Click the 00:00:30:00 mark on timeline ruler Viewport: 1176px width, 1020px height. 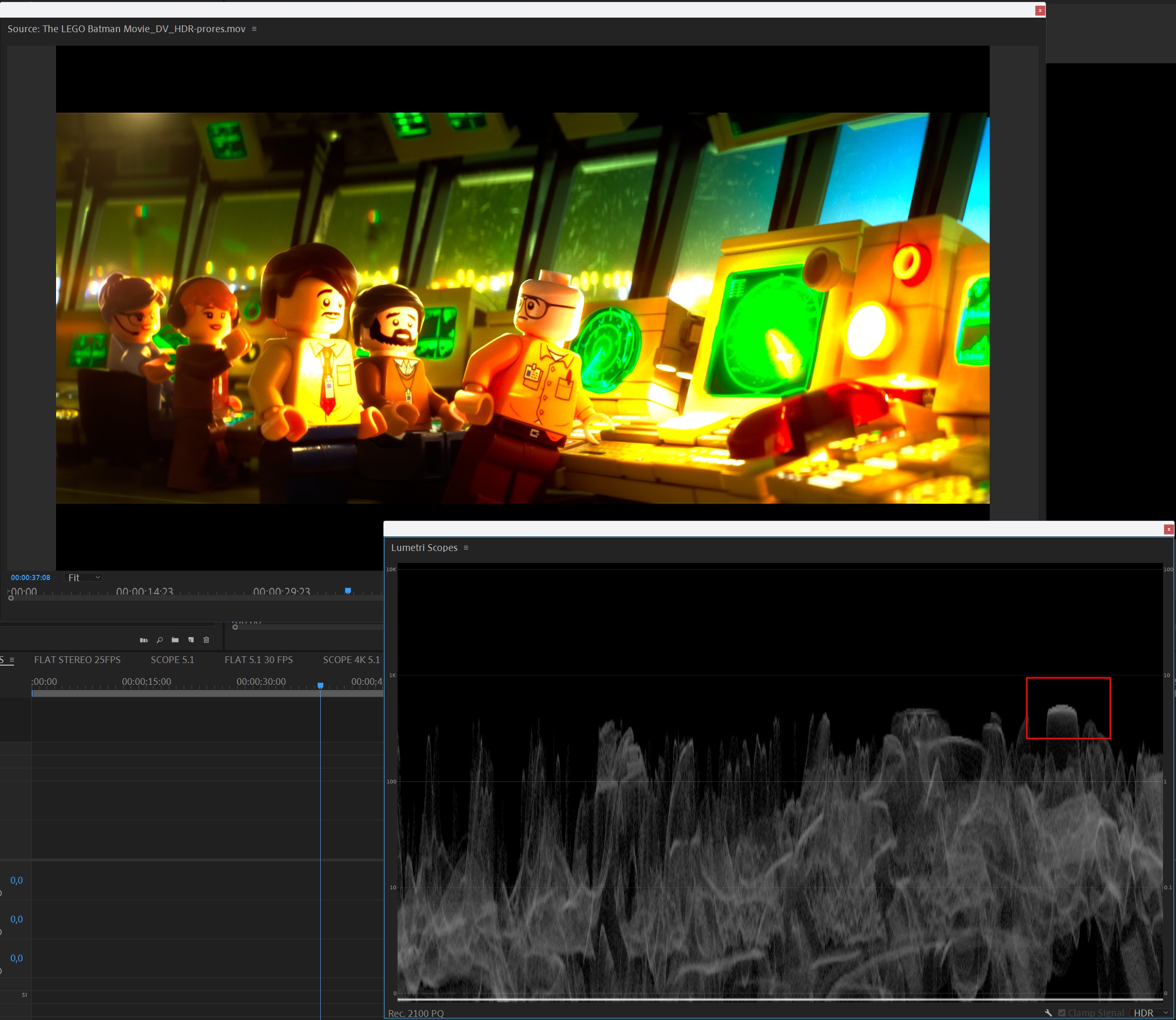click(261, 681)
